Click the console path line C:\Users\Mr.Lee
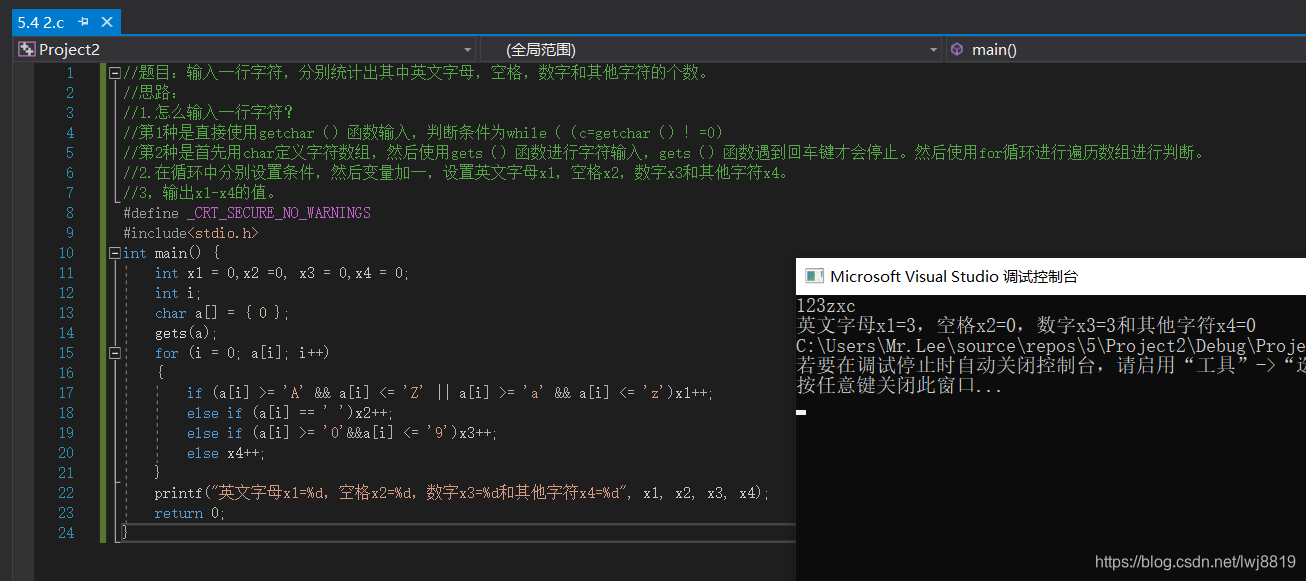The image size is (1306, 581). (1050, 346)
